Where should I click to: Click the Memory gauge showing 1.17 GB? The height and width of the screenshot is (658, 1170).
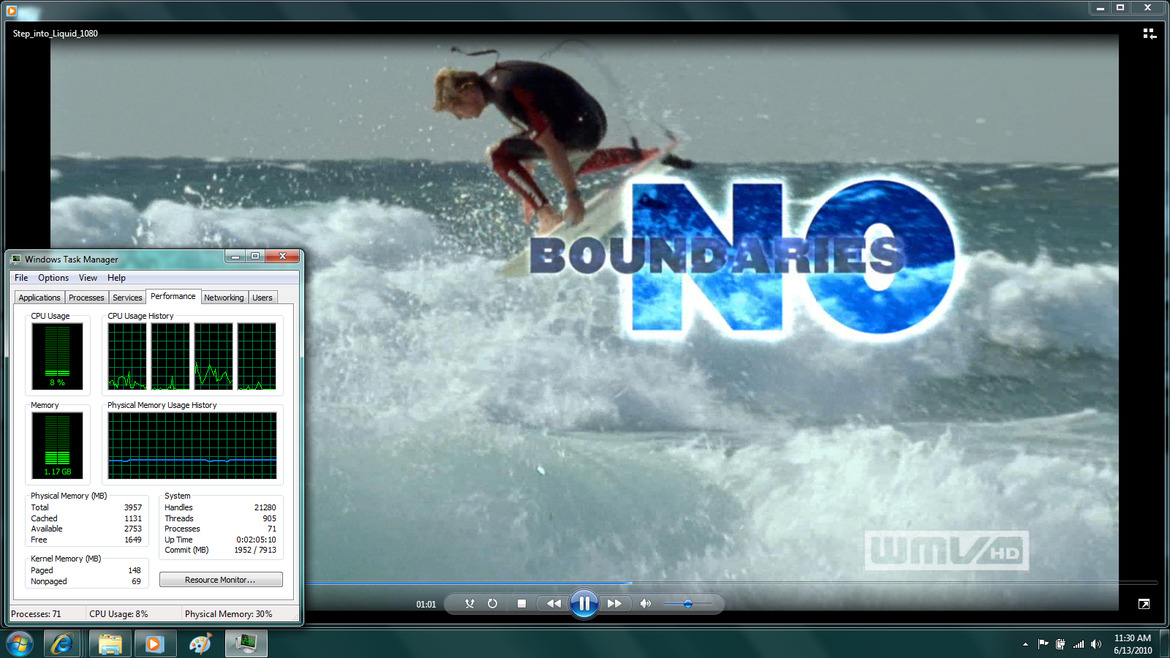pyautogui.click(x=57, y=445)
